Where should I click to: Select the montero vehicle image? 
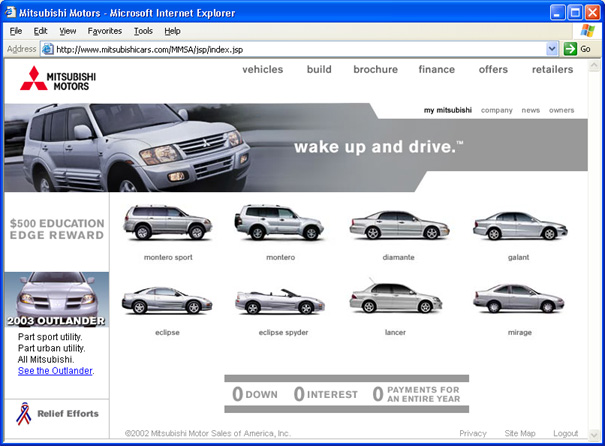click(279, 222)
